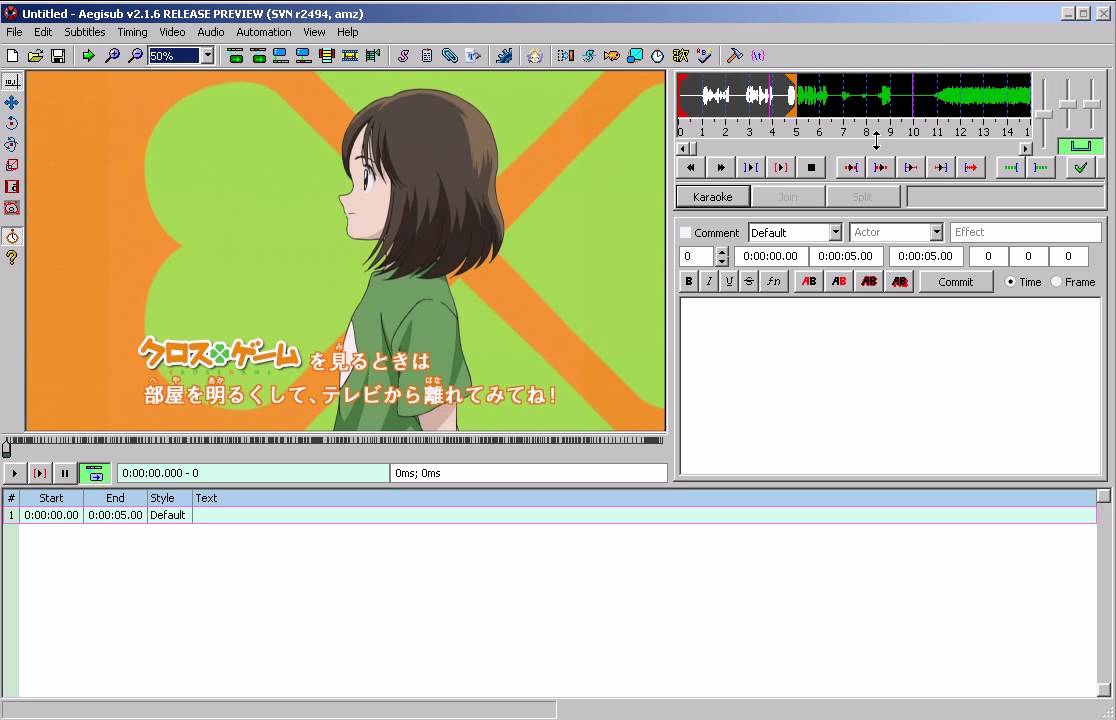
Task: Zoom video in with the plus magnifier
Action: (112, 55)
